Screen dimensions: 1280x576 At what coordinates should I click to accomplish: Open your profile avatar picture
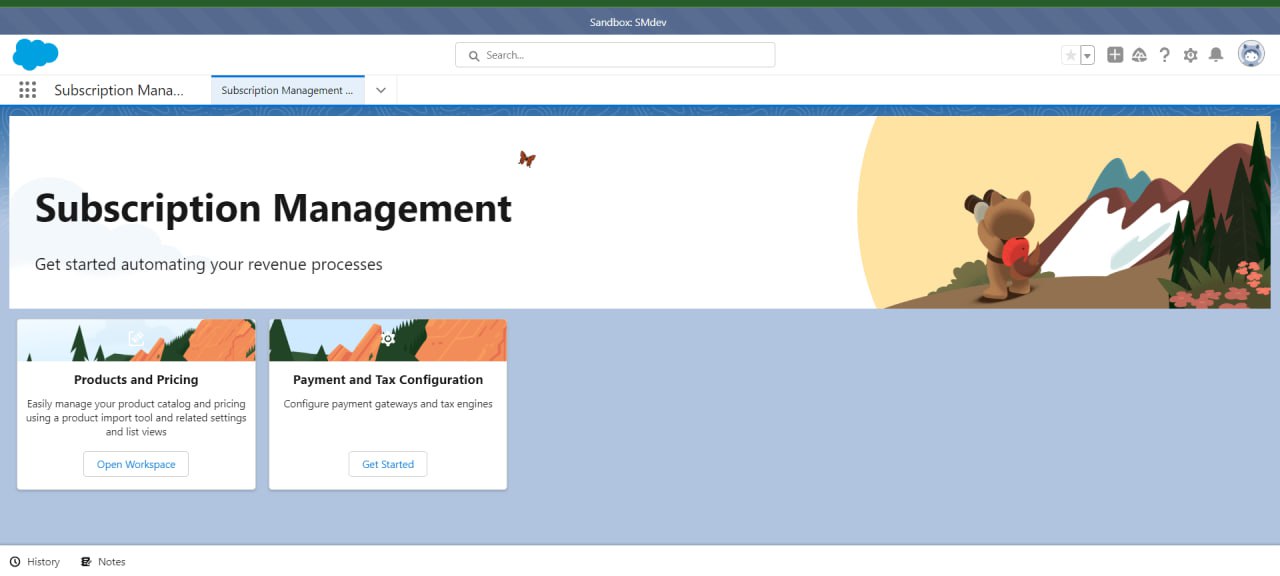coord(1251,54)
